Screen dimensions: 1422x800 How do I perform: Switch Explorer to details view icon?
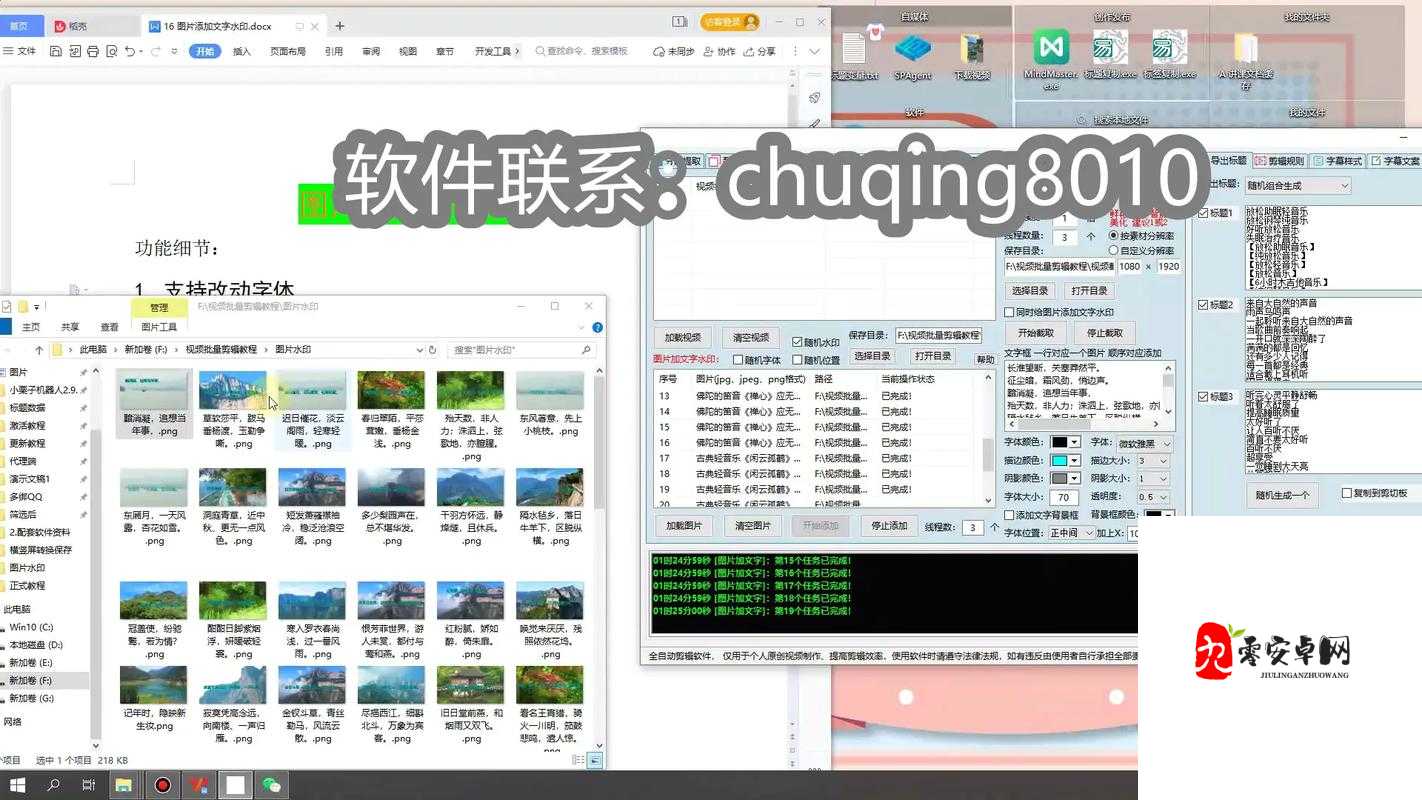click(579, 761)
